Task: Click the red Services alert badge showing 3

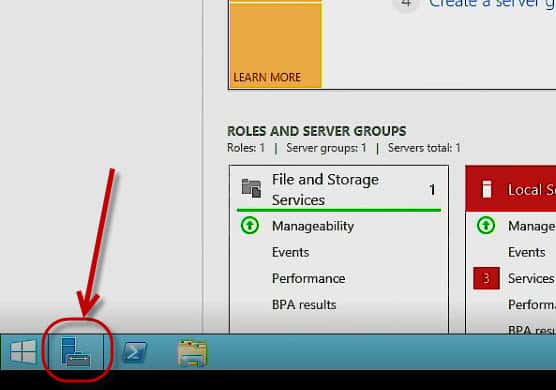Action: pyautogui.click(x=486, y=278)
